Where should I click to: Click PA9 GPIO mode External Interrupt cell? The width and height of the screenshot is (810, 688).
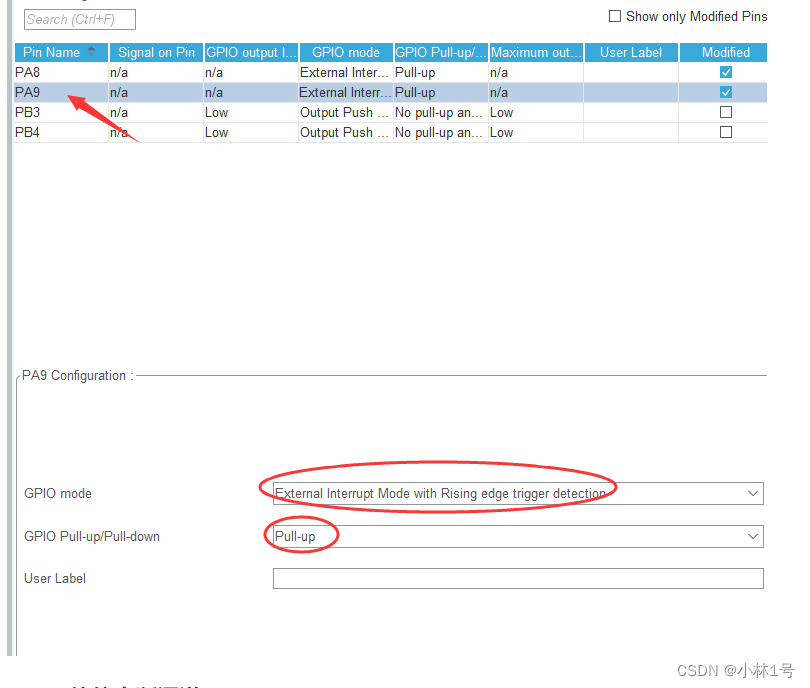point(346,92)
